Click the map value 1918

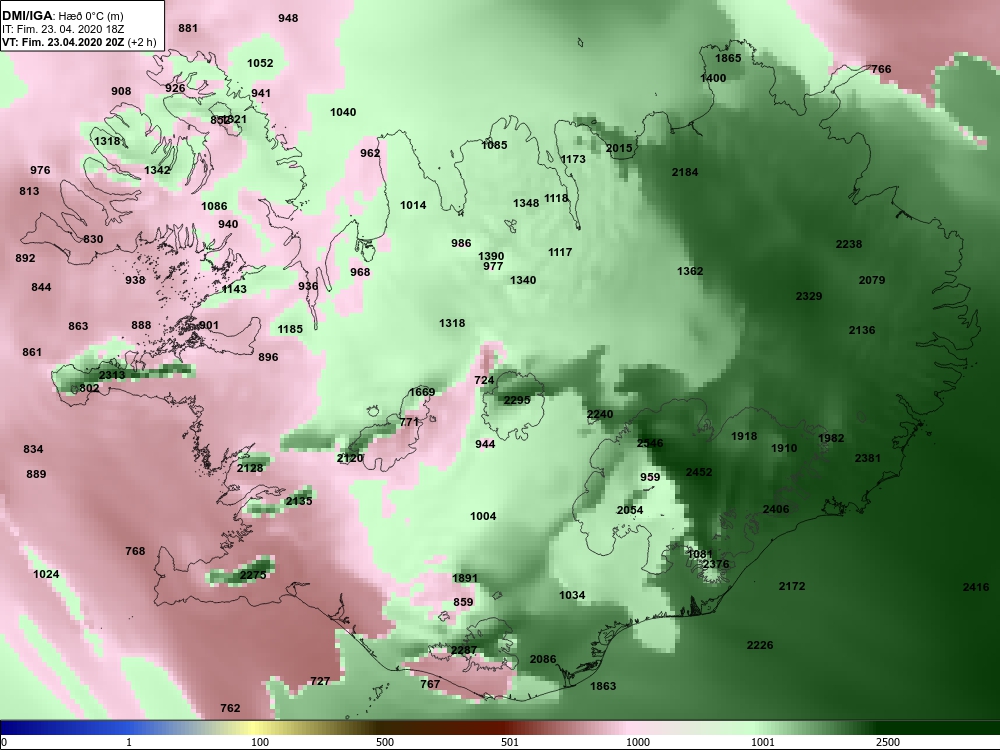click(x=744, y=437)
